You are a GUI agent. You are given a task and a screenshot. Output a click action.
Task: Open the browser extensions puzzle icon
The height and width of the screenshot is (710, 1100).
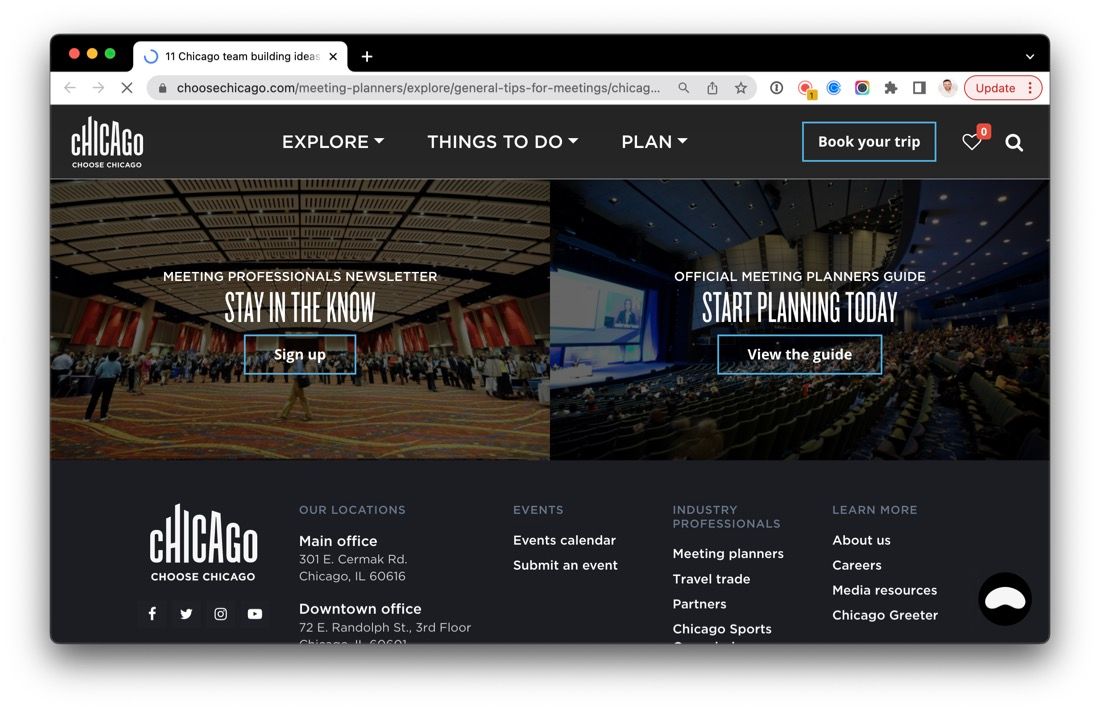(890, 88)
